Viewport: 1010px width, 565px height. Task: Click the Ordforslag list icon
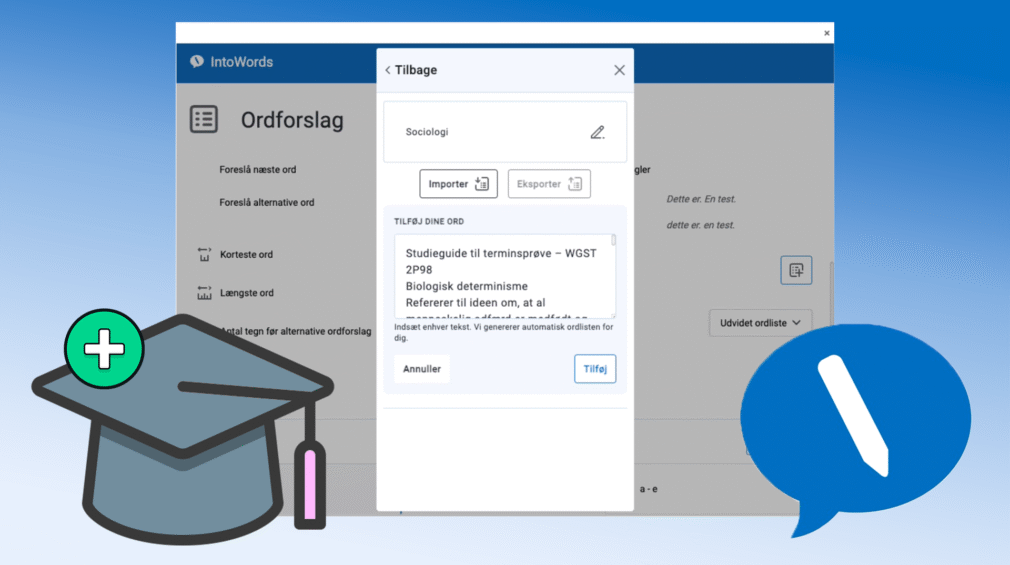[204, 120]
